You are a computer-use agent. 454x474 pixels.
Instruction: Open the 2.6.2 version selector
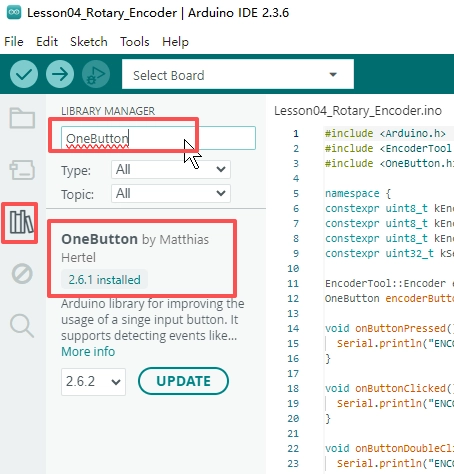point(93,382)
